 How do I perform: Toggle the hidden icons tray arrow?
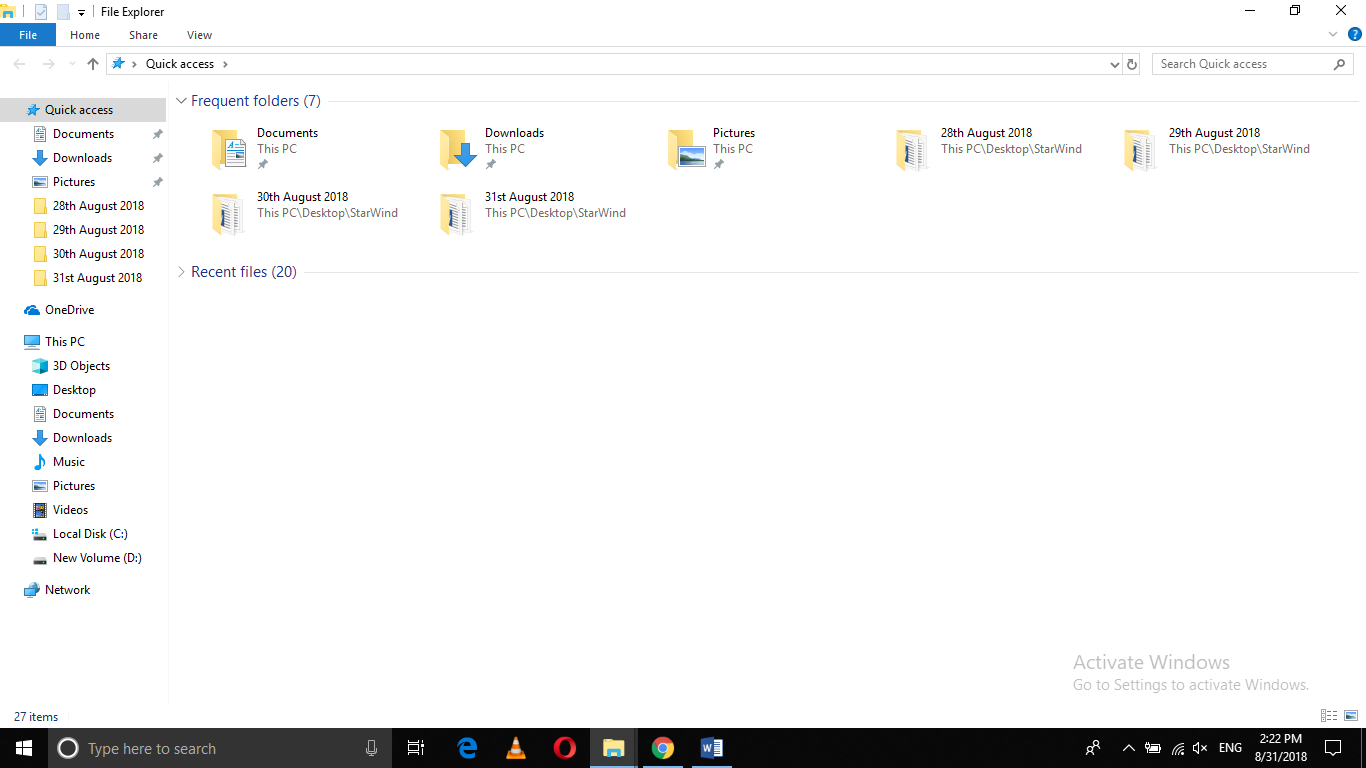[1128, 748]
